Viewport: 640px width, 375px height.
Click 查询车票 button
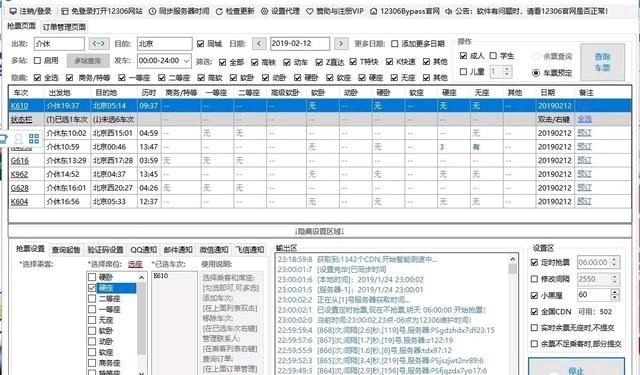click(602, 62)
